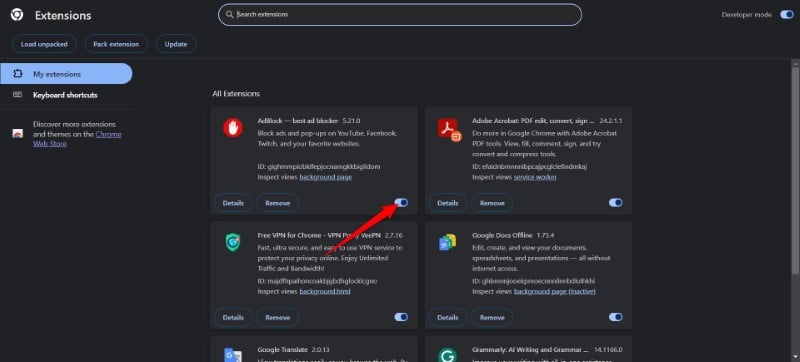Remove the Free VPN extension
The width and height of the screenshot is (800, 362).
click(278, 317)
